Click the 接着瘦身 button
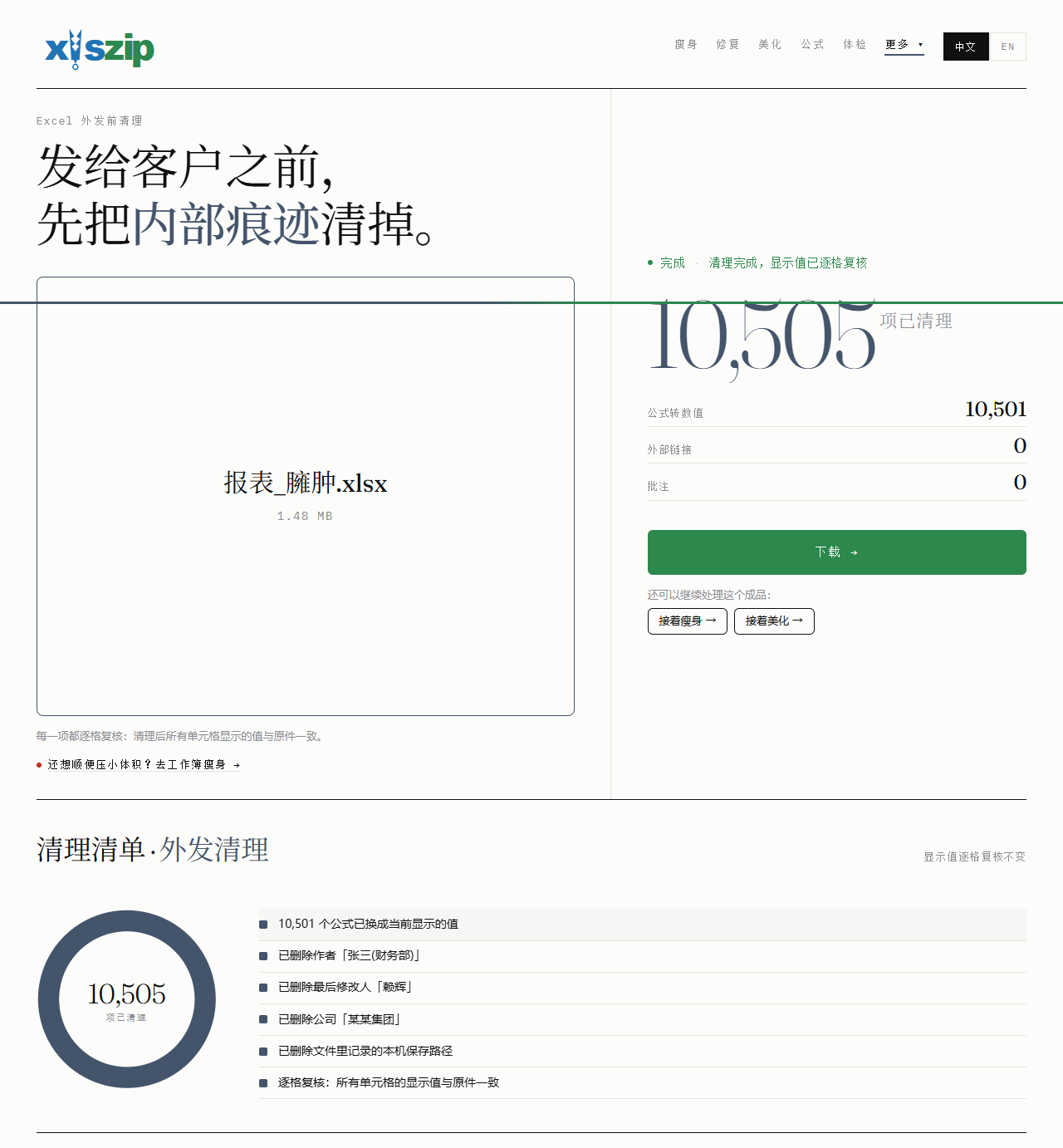Image resolution: width=1063 pixels, height=1148 pixels. [x=688, y=621]
